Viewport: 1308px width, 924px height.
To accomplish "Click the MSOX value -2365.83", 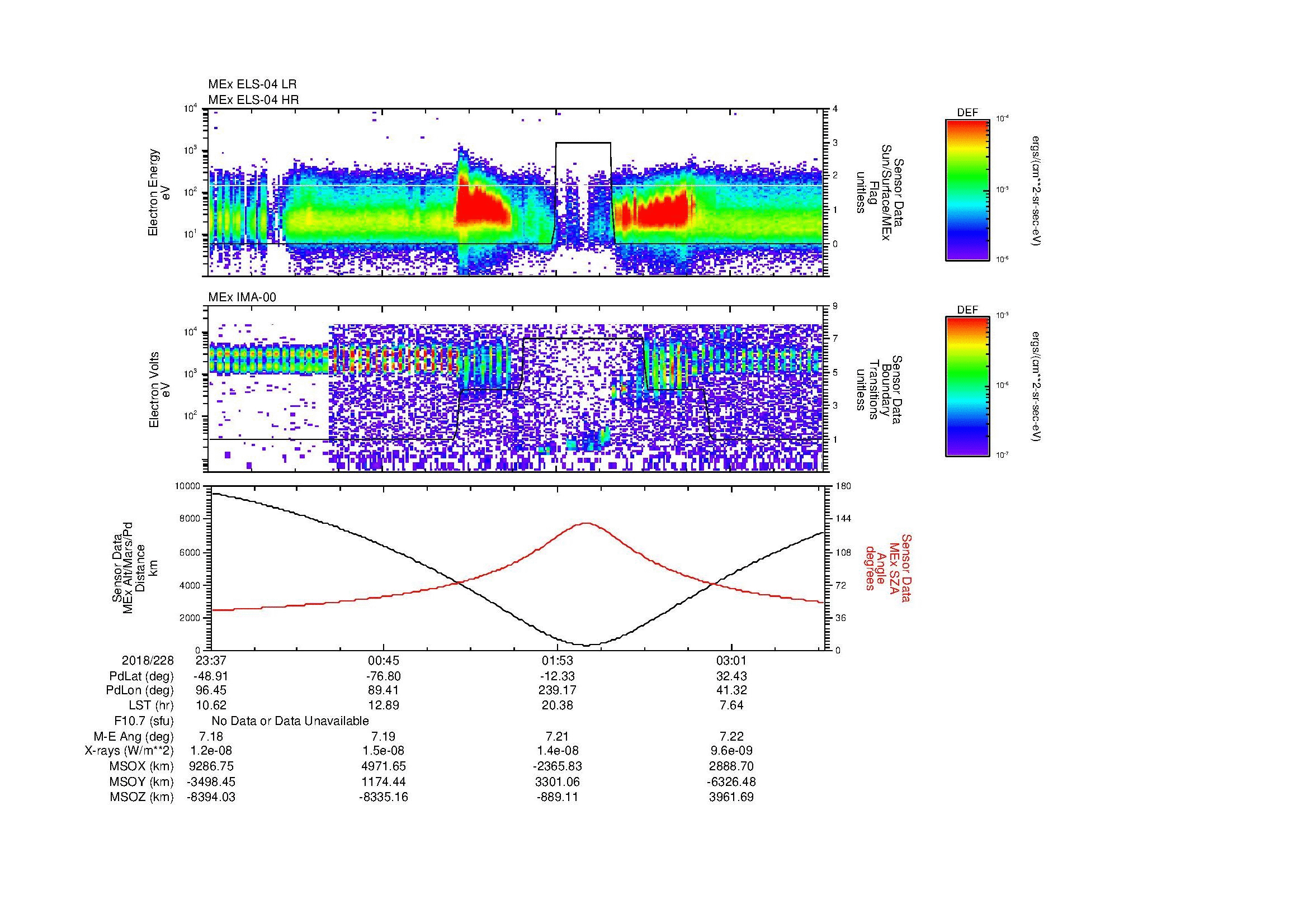I will click(557, 766).
